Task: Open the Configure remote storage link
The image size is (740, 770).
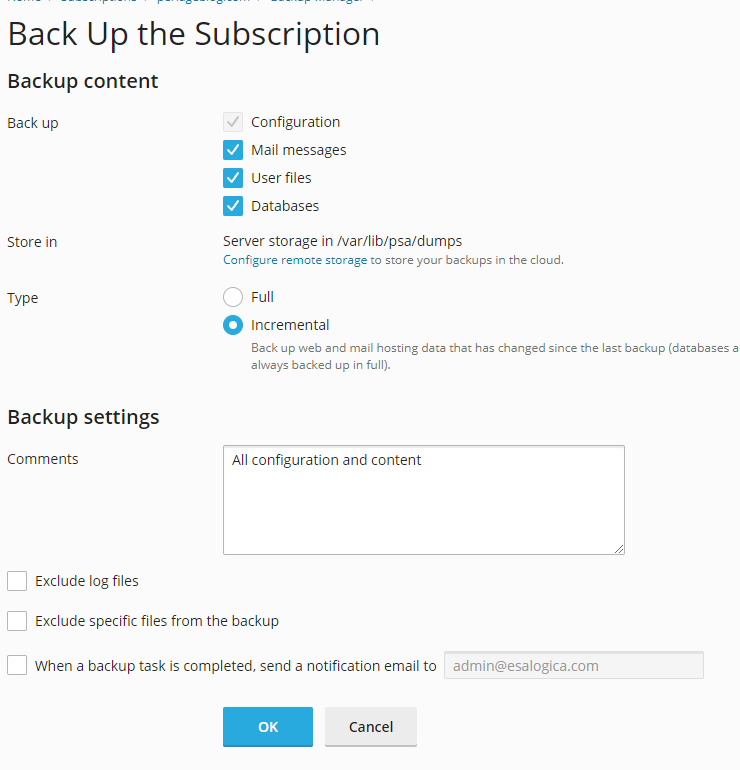Action: click(x=294, y=260)
